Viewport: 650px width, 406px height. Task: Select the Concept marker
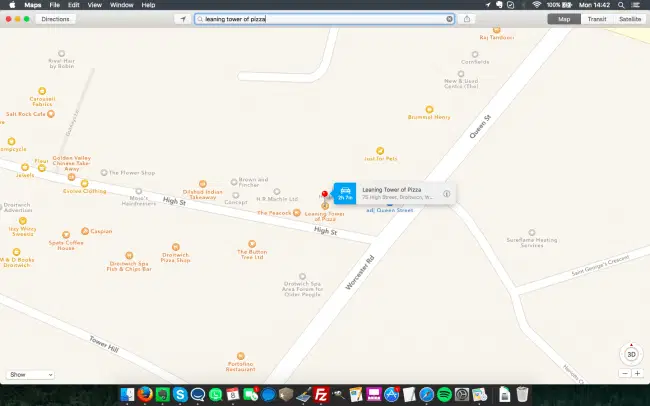point(236,195)
